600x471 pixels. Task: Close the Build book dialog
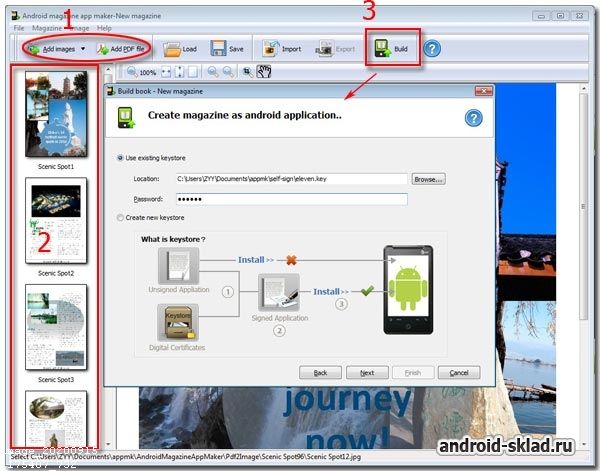pos(484,91)
